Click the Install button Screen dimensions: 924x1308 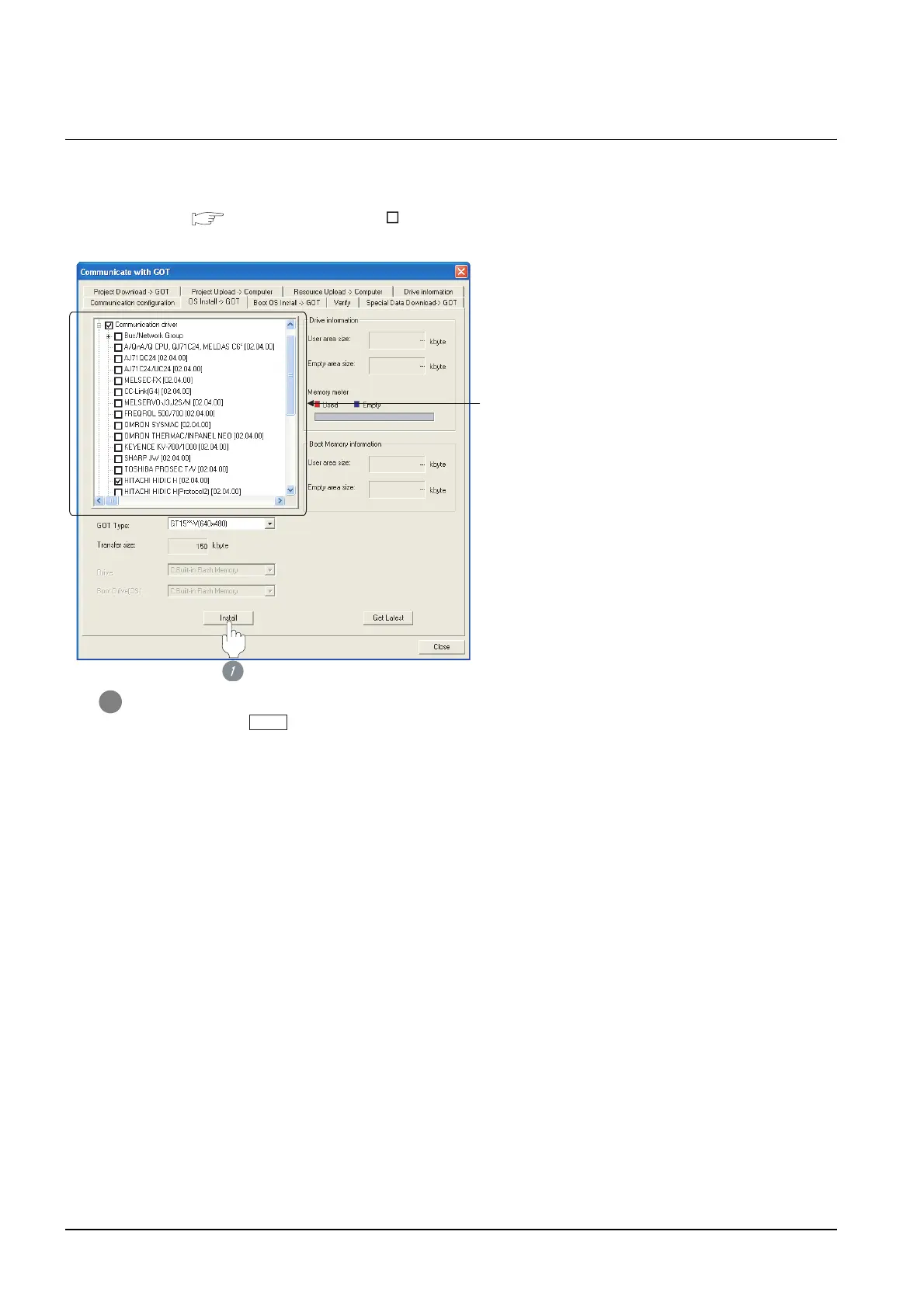pyautogui.click(x=228, y=618)
